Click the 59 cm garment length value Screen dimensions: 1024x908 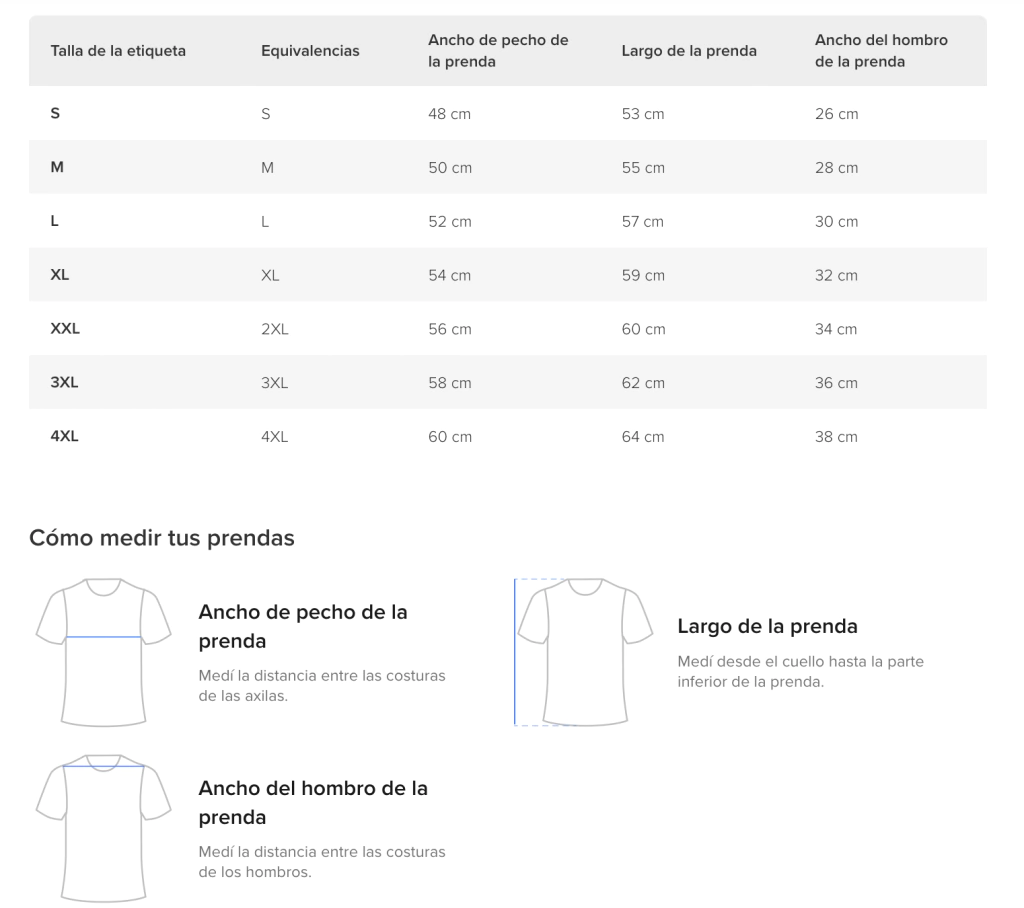643,275
